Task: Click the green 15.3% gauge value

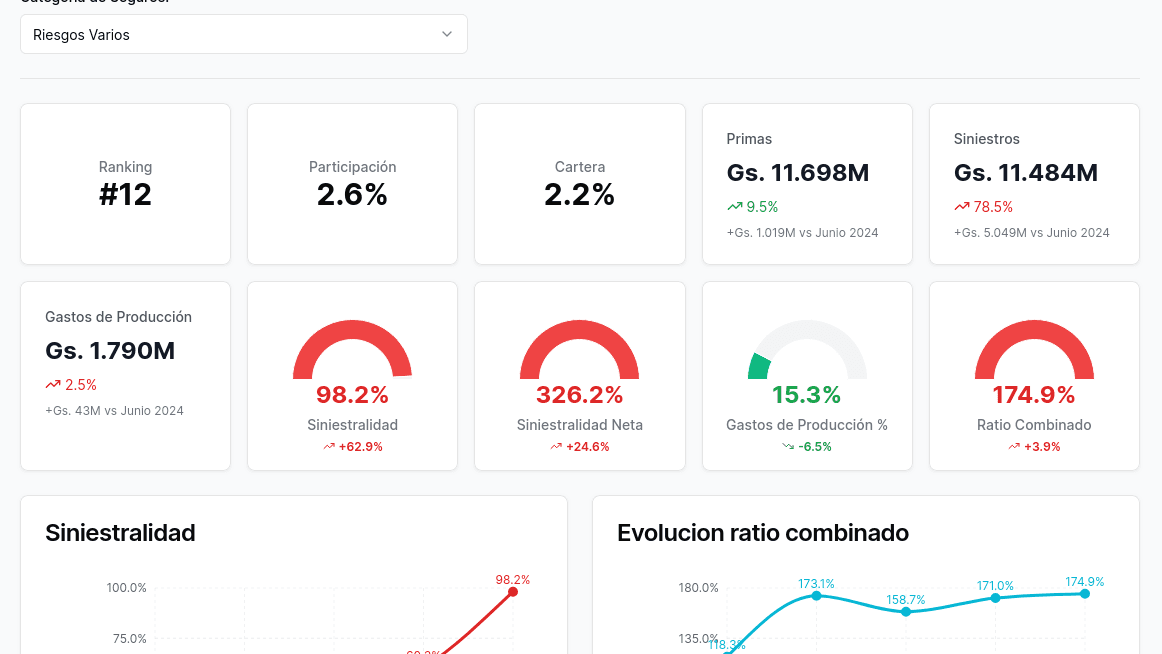Action: pyautogui.click(x=806, y=395)
